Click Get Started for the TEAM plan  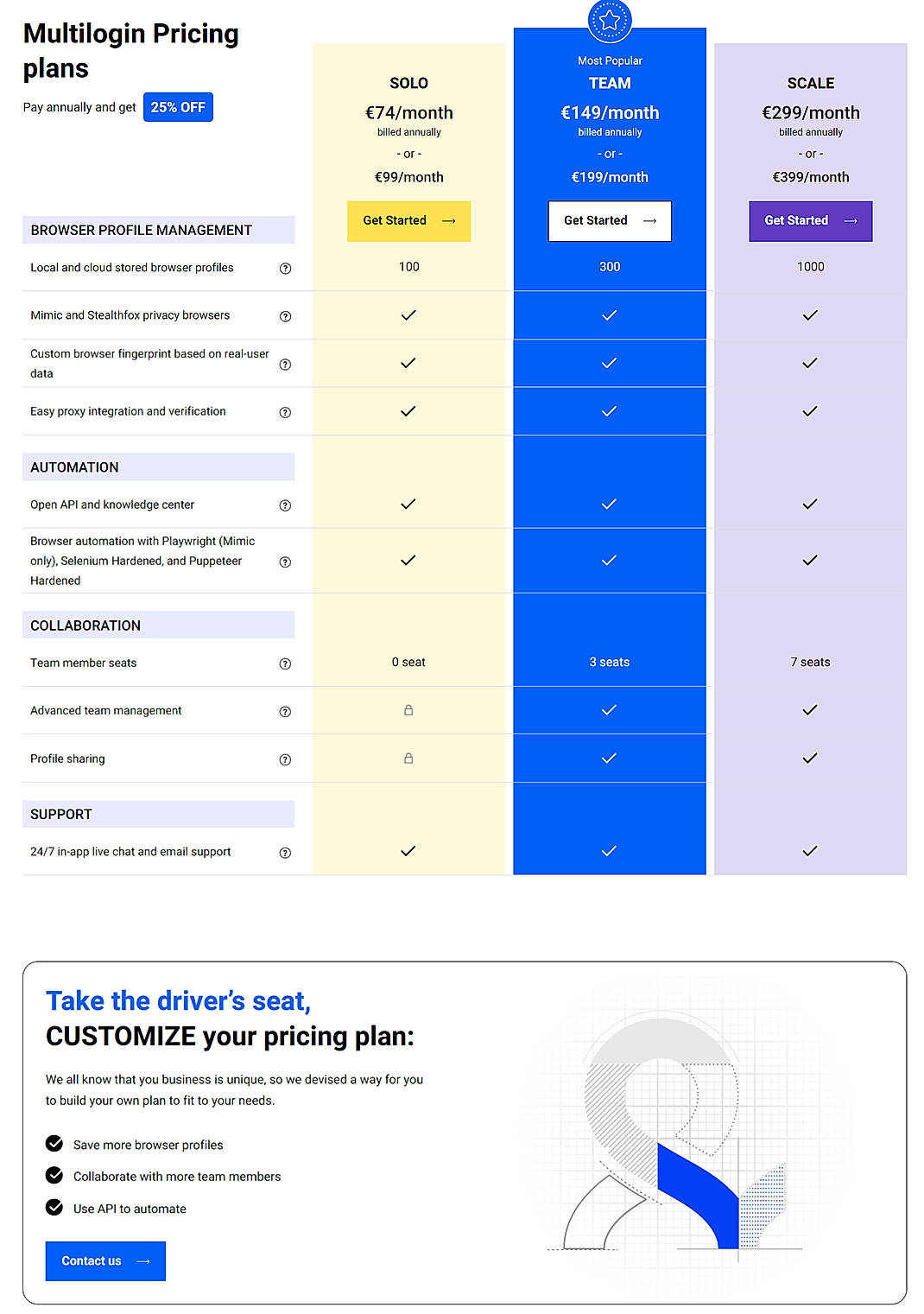(x=609, y=220)
